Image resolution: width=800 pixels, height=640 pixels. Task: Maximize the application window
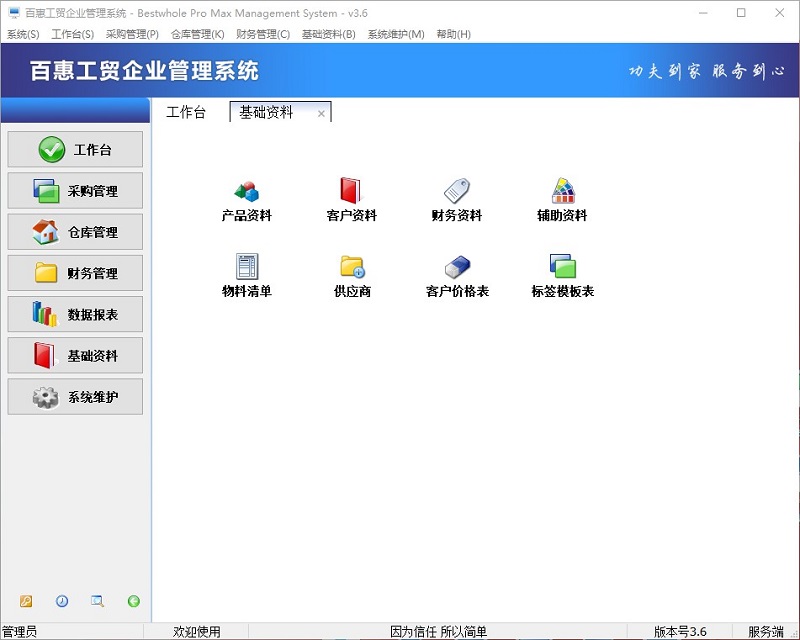click(741, 13)
